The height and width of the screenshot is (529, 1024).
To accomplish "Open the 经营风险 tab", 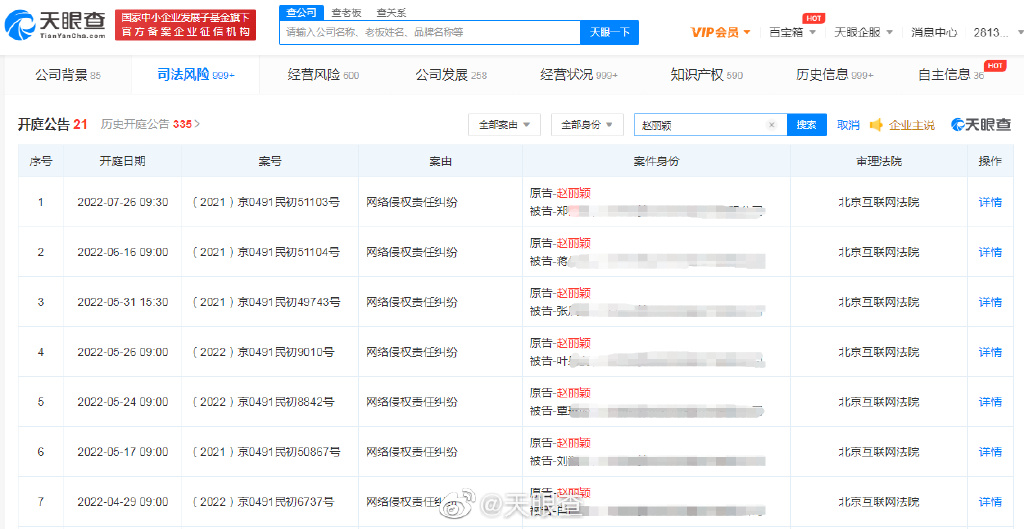I will 322,75.
